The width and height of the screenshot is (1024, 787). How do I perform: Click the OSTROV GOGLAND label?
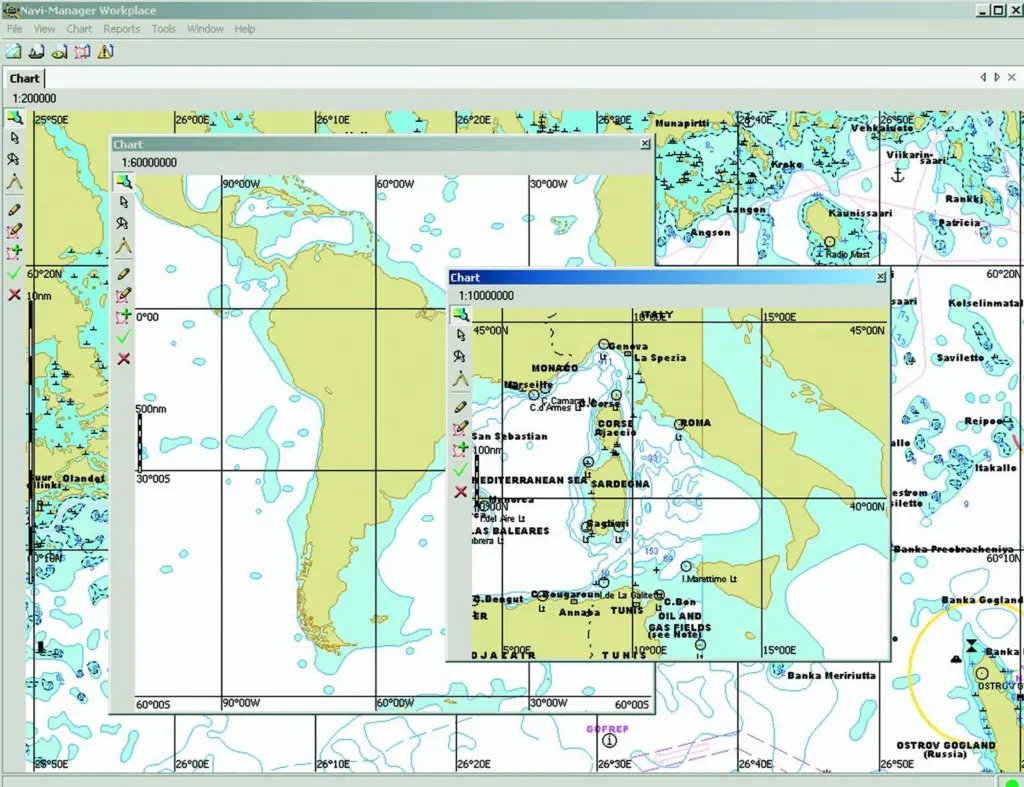tap(946, 745)
